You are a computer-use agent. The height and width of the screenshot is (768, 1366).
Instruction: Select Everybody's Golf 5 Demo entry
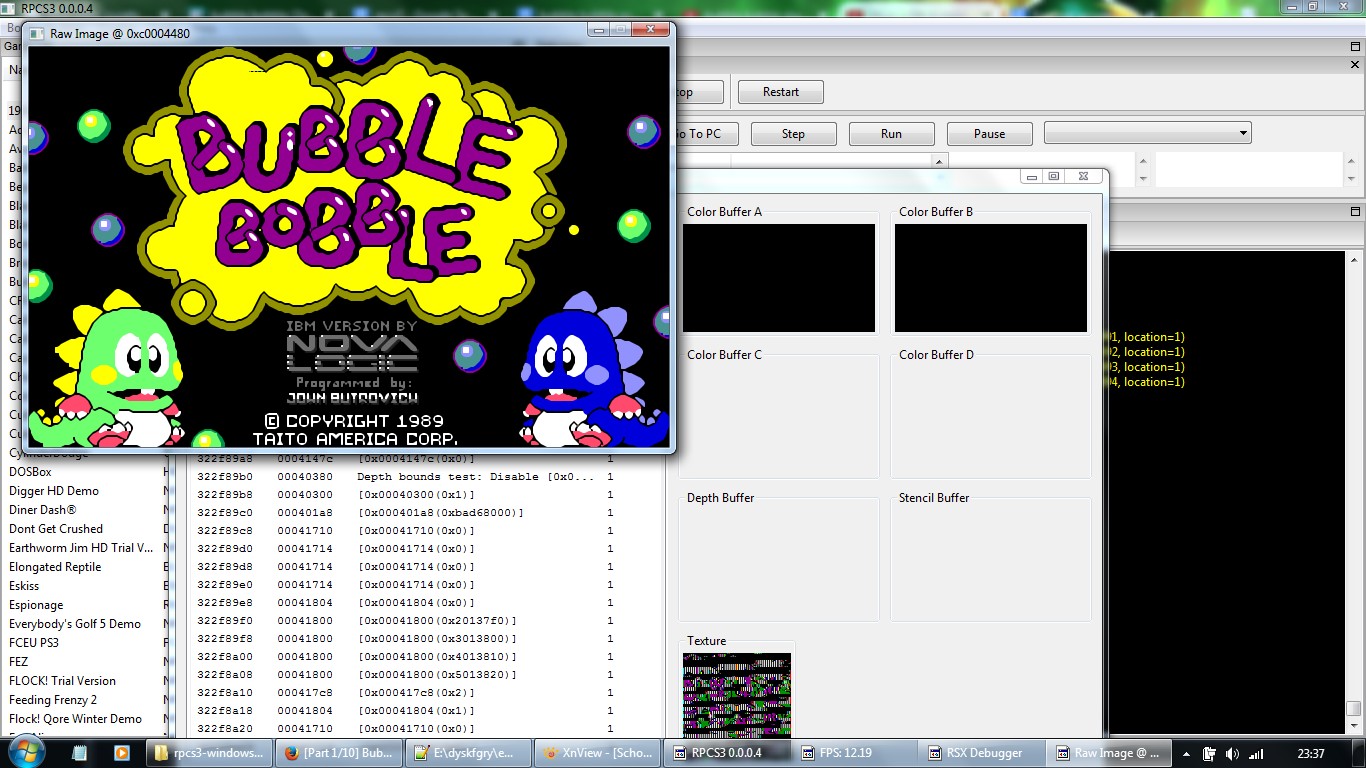pos(75,624)
